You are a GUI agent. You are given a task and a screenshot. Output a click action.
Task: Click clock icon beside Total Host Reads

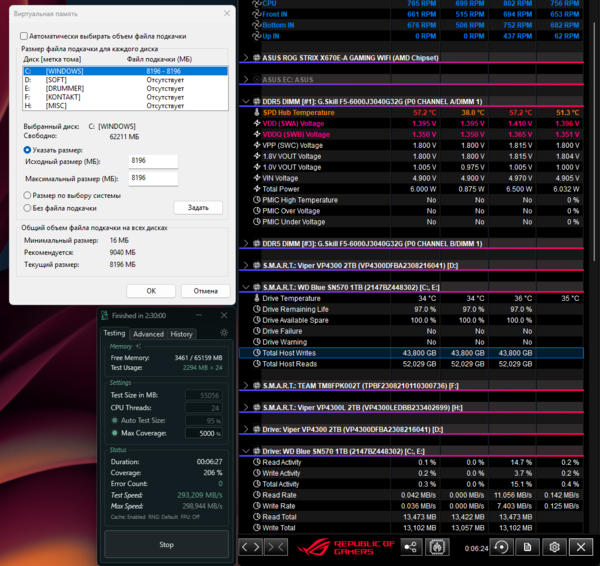(257, 364)
